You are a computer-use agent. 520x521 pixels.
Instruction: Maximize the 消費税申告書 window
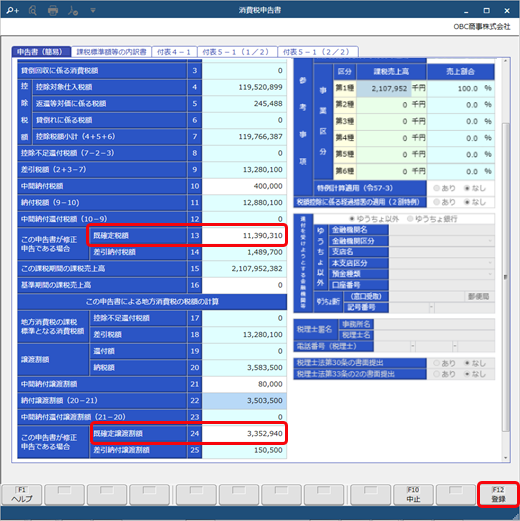pos(486,11)
